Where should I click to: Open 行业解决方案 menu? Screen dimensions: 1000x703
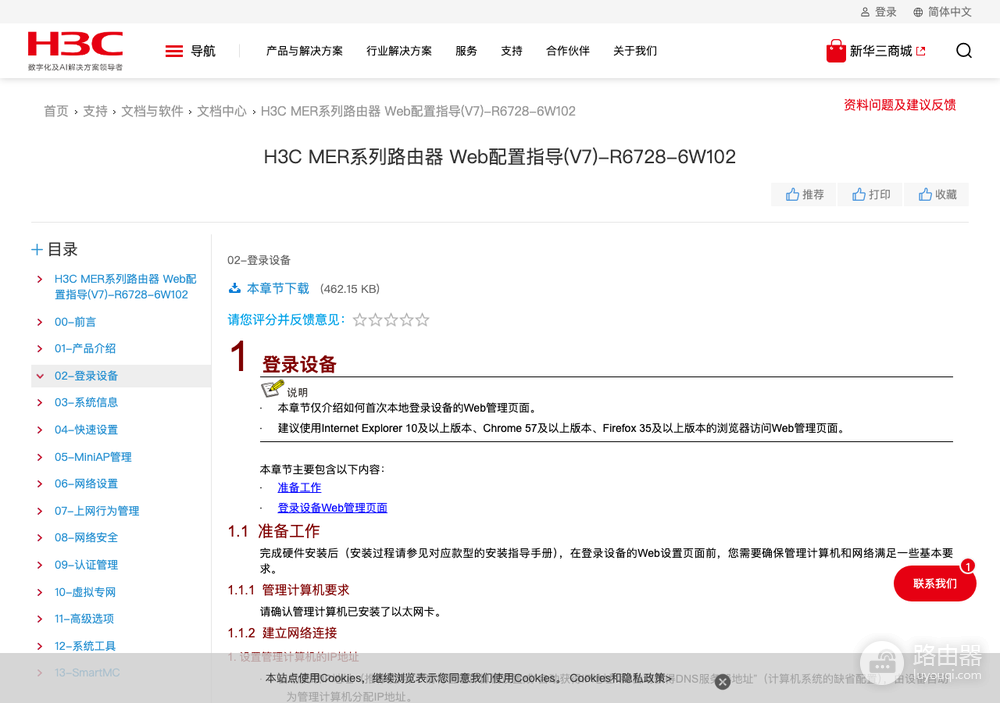399,51
